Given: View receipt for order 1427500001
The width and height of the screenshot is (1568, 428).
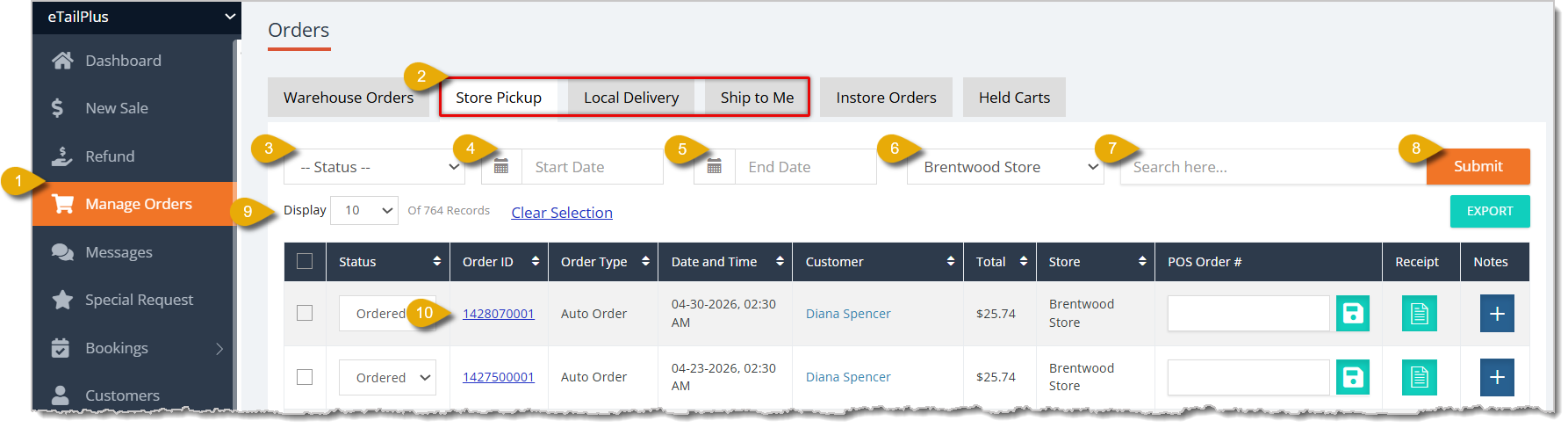Looking at the screenshot, I should pos(1420,377).
